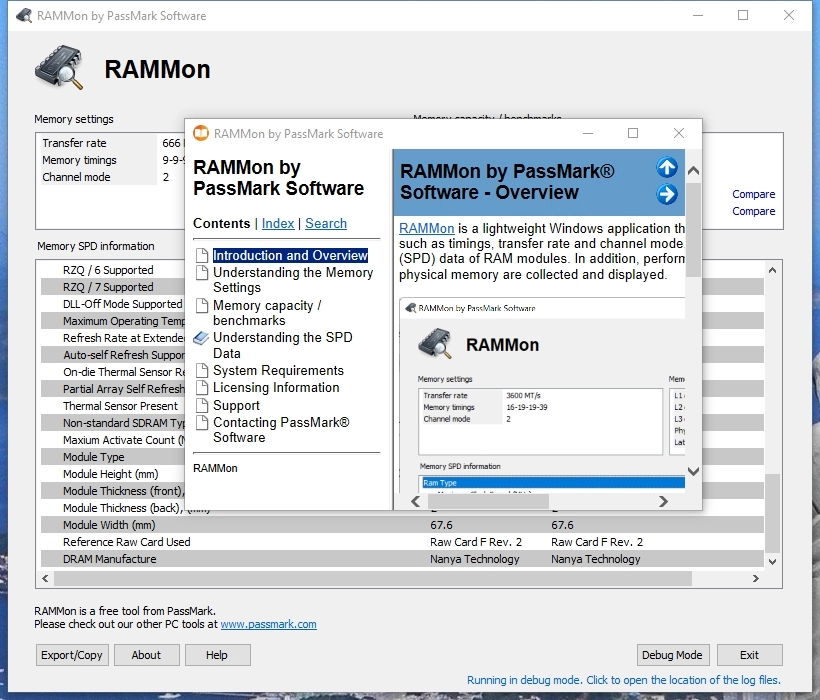Click the page icon beside Support topic
820x700 pixels.
(x=201, y=405)
